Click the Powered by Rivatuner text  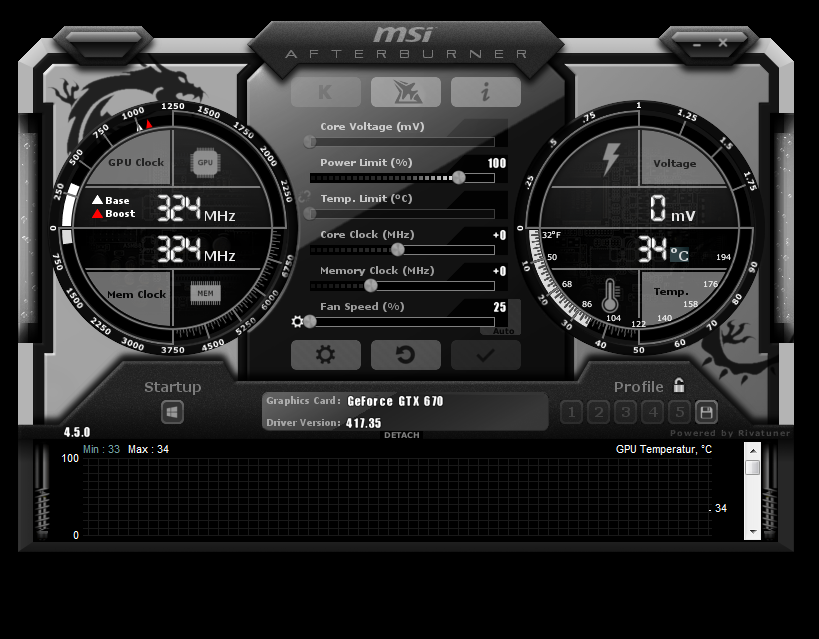pyautogui.click(x=730, y=433)
